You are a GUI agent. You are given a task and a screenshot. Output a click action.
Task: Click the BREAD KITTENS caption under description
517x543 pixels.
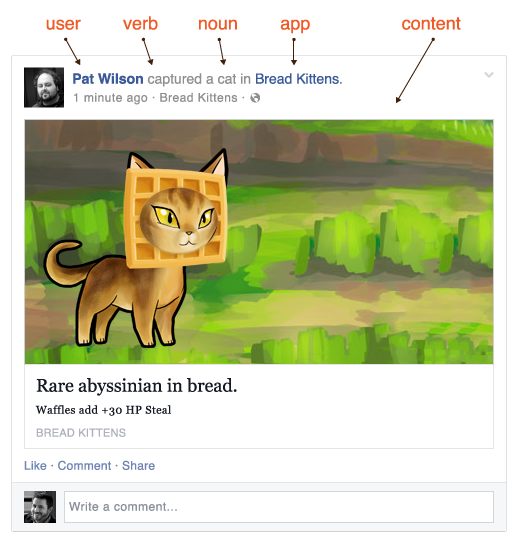click(81, 433)
